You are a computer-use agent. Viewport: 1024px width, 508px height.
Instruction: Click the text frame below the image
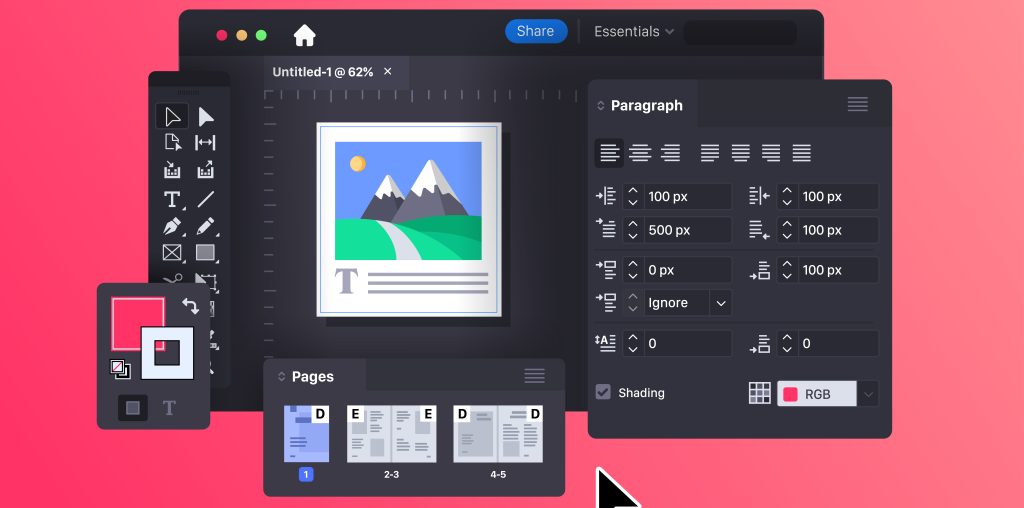411,281
